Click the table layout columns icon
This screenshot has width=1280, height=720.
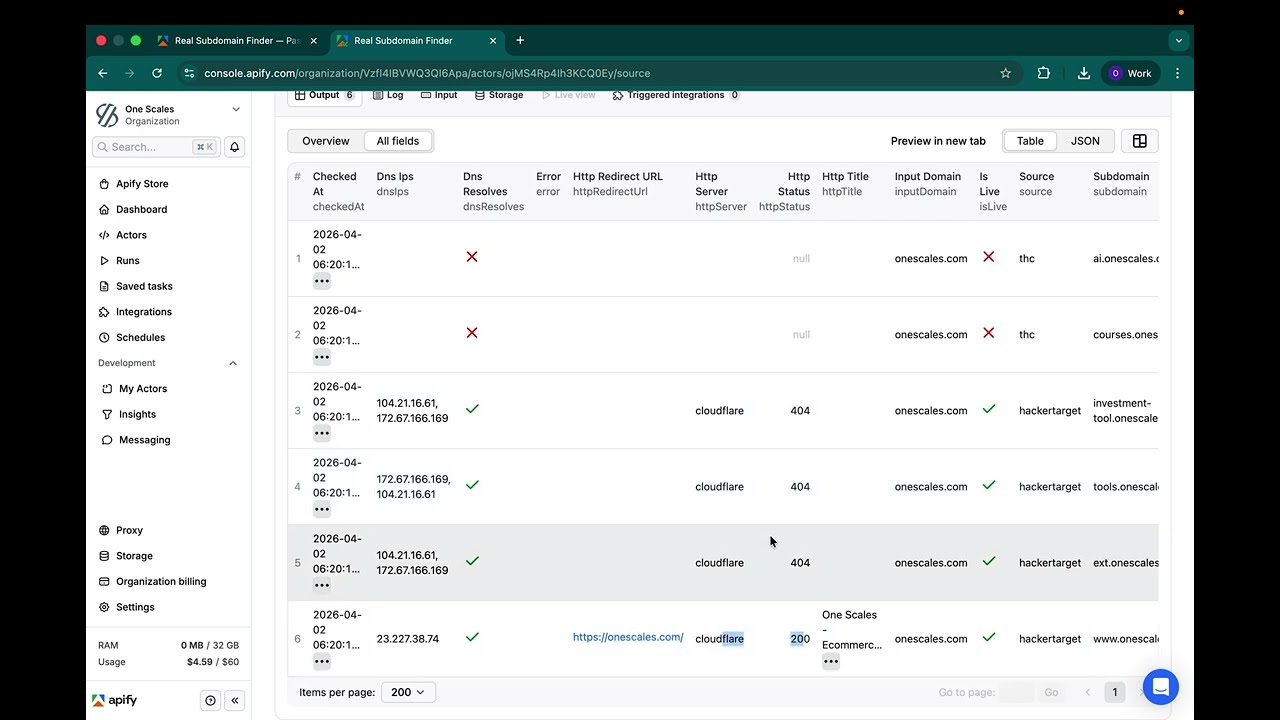[1139, 141]
